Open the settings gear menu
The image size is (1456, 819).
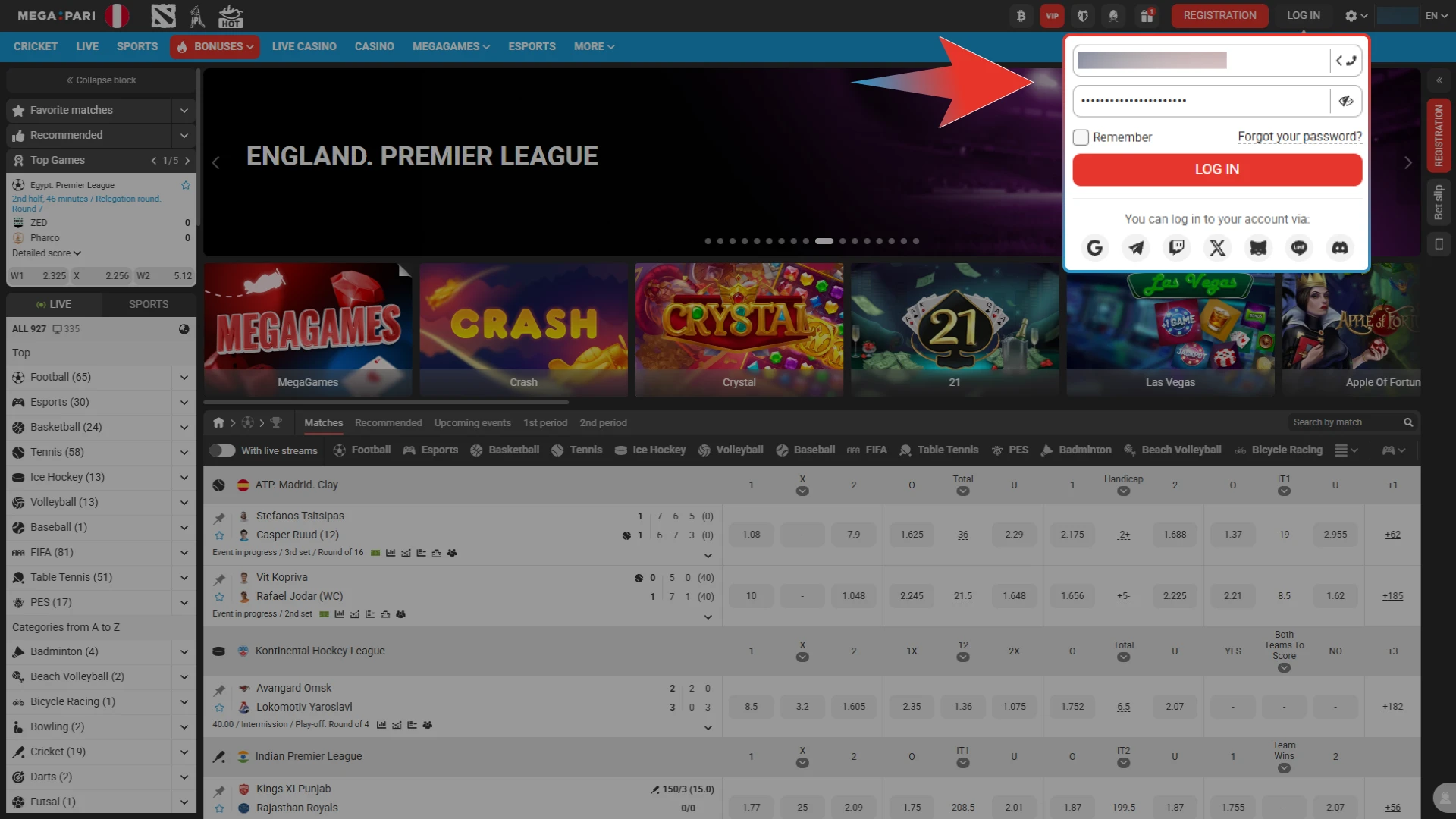pyautogui.click(x=1356, y=15)
